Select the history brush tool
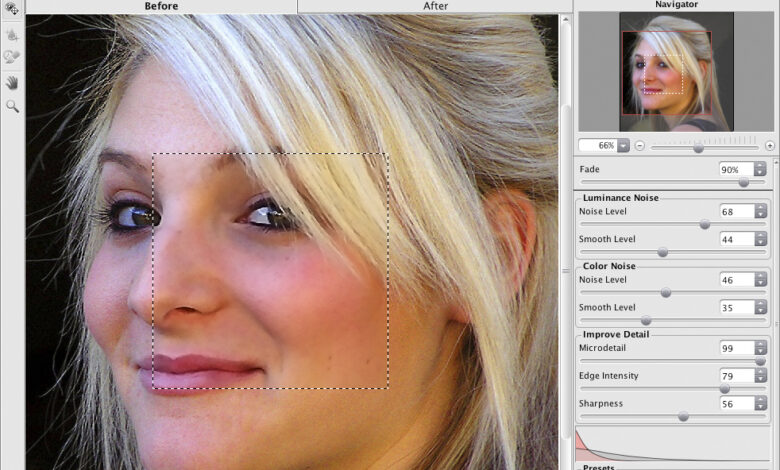Image resolution: width=780 pixels, height=470 pixels. (x=12, y=57)
